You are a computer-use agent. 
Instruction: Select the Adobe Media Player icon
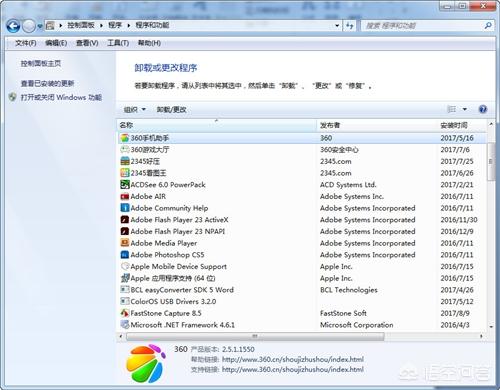(x=125, y=243)
